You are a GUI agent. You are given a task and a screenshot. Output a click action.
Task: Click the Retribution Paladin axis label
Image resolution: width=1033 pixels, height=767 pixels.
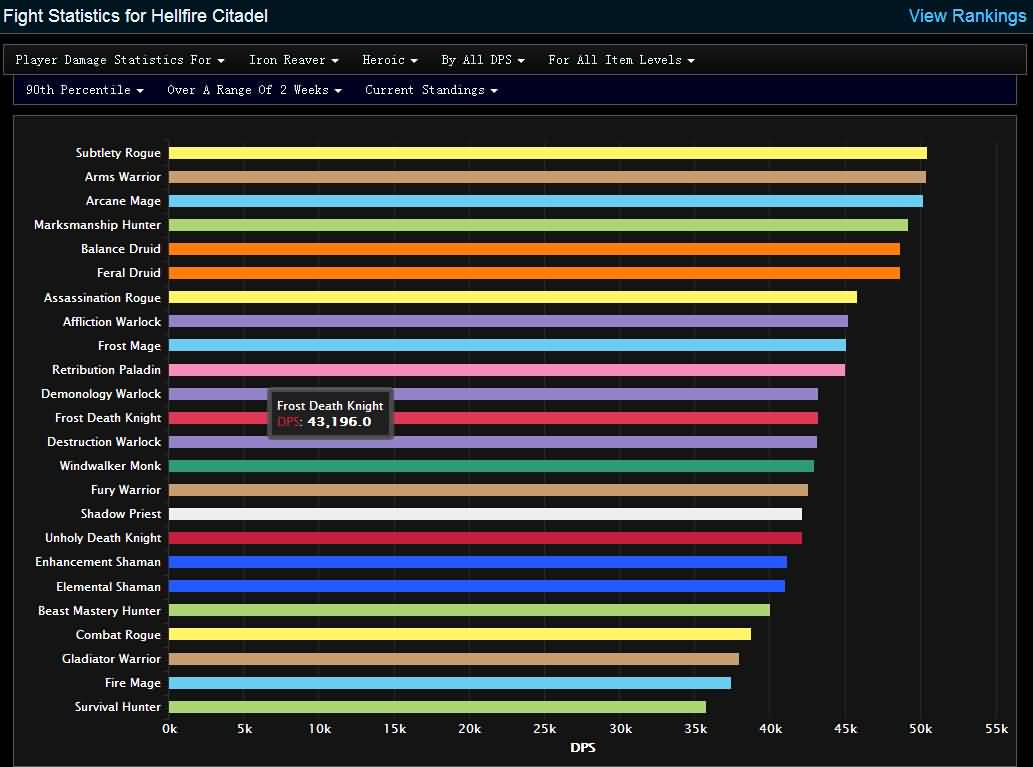106,370
